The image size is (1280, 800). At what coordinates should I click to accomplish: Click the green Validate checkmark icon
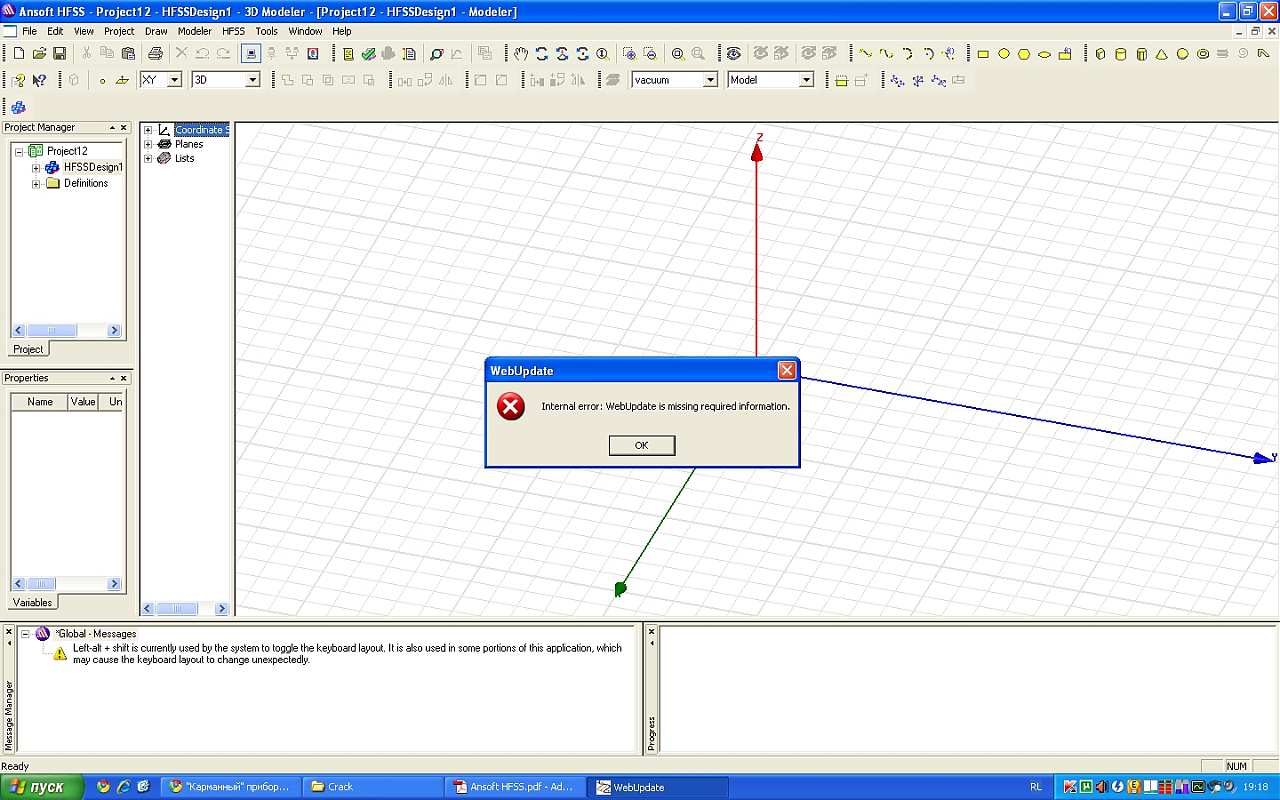point(368,54)
